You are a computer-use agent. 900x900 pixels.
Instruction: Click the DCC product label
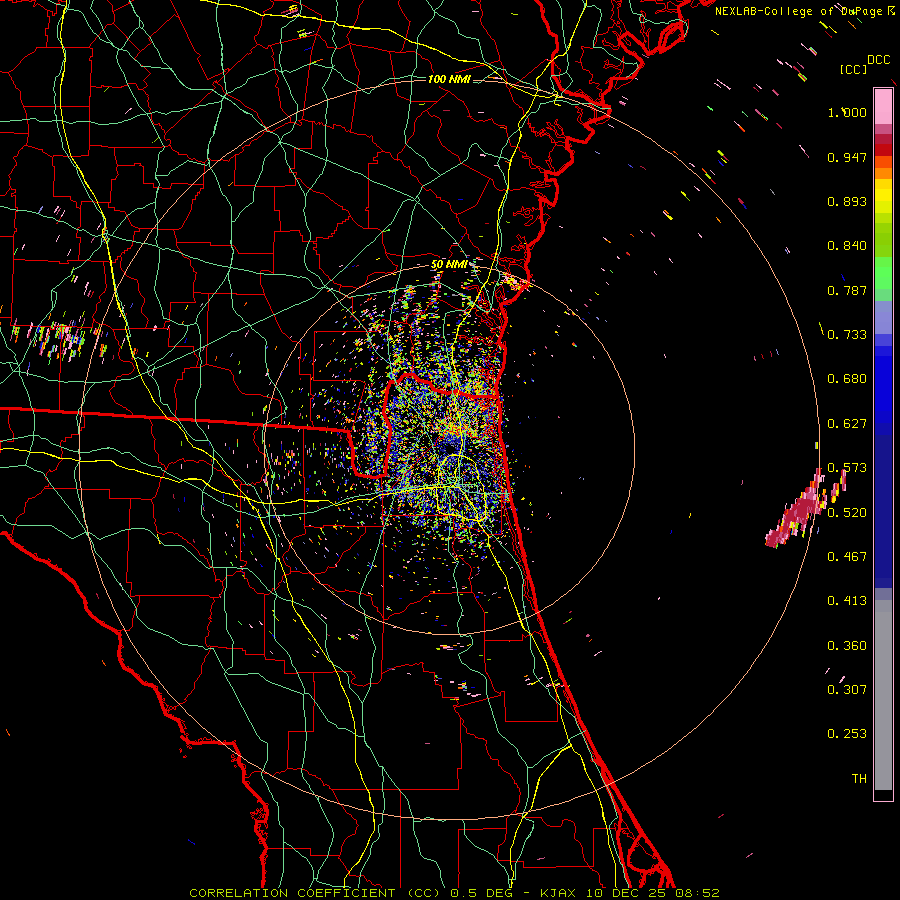coord(878,60)
